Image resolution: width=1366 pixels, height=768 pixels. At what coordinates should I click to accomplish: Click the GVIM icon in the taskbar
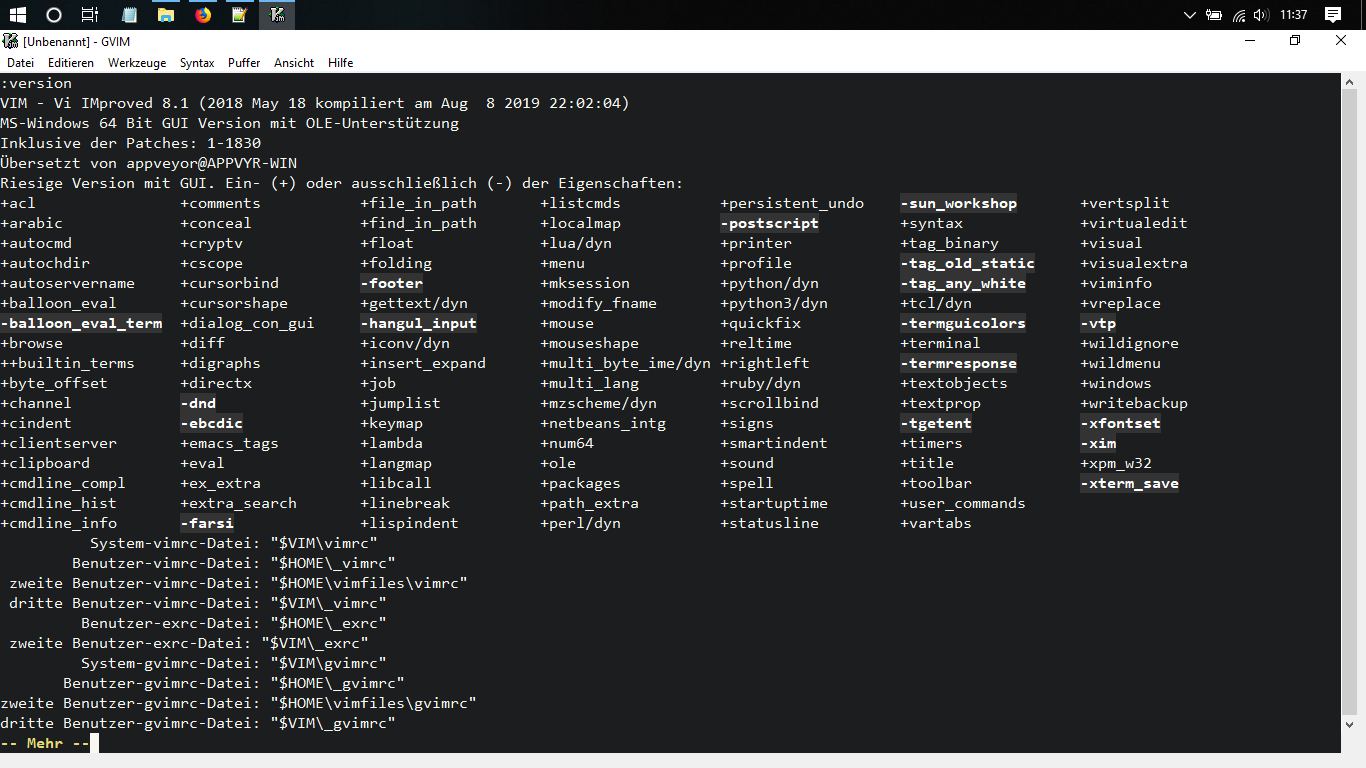(x=277, y=15)
